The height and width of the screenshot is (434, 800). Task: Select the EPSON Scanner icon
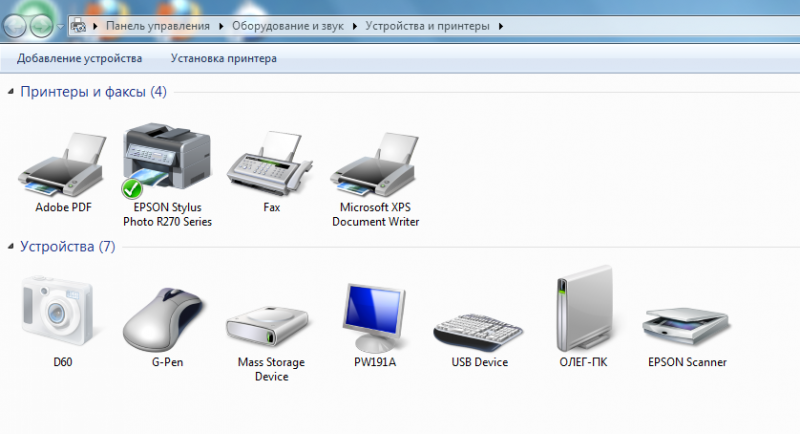pos(686,326)
